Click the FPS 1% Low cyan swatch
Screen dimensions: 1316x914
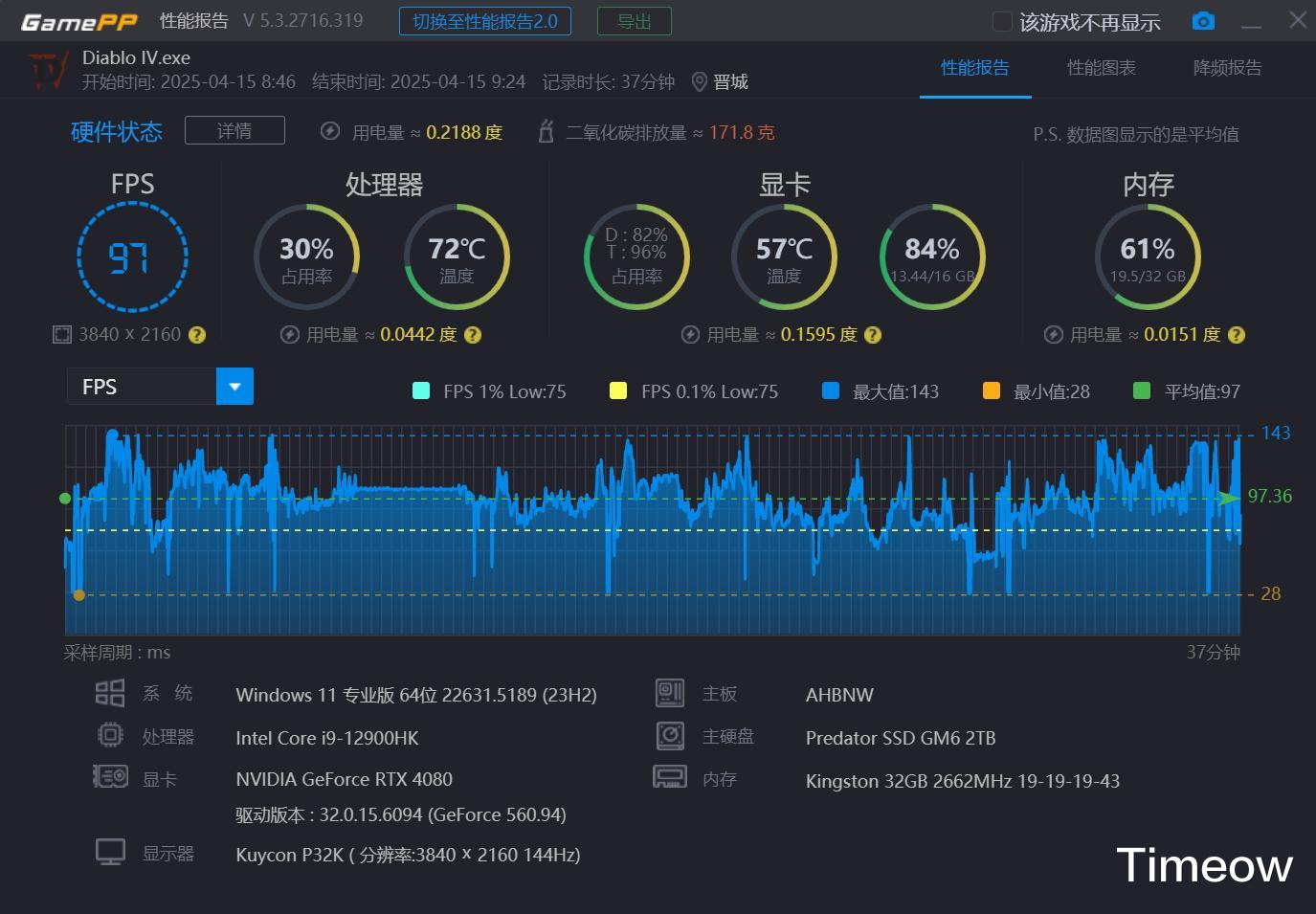420,390
